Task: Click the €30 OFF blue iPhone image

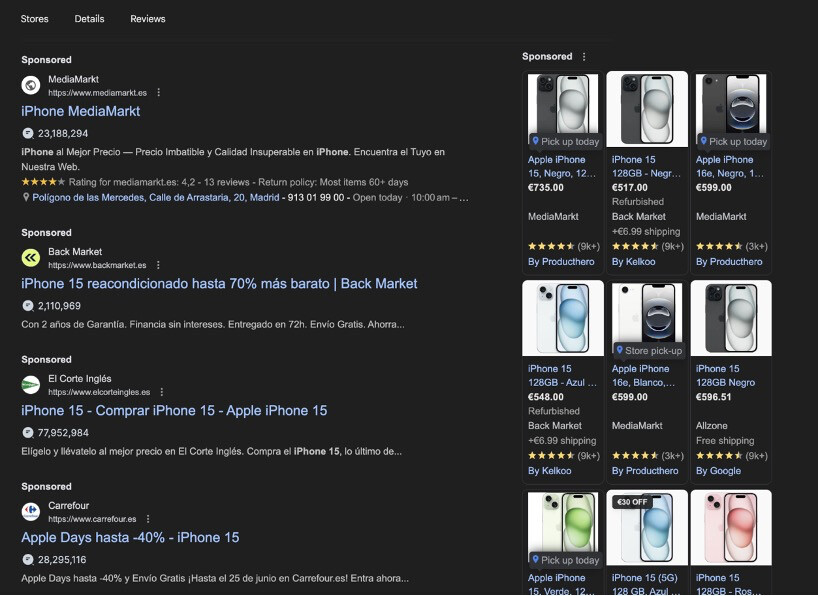Action: click(647, 528)
